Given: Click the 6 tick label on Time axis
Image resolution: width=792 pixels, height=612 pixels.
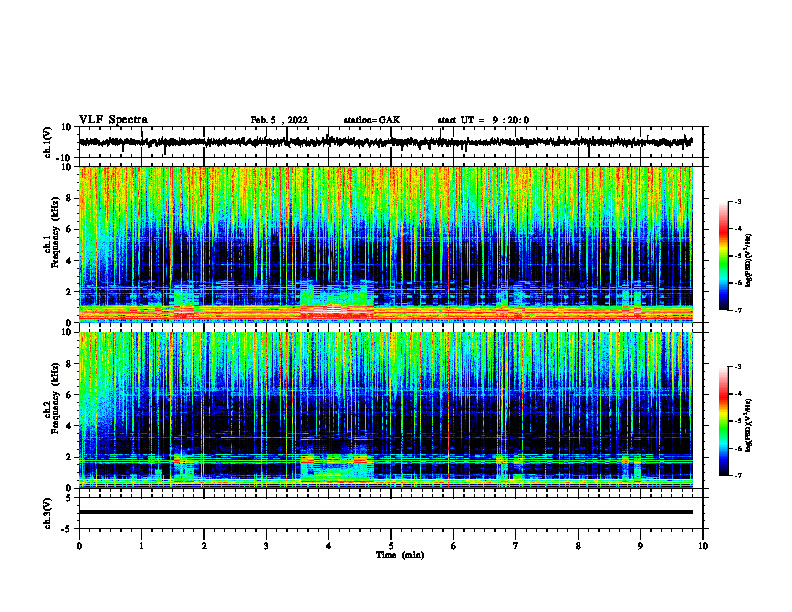Looking at the screenshot, I should 454,546.
